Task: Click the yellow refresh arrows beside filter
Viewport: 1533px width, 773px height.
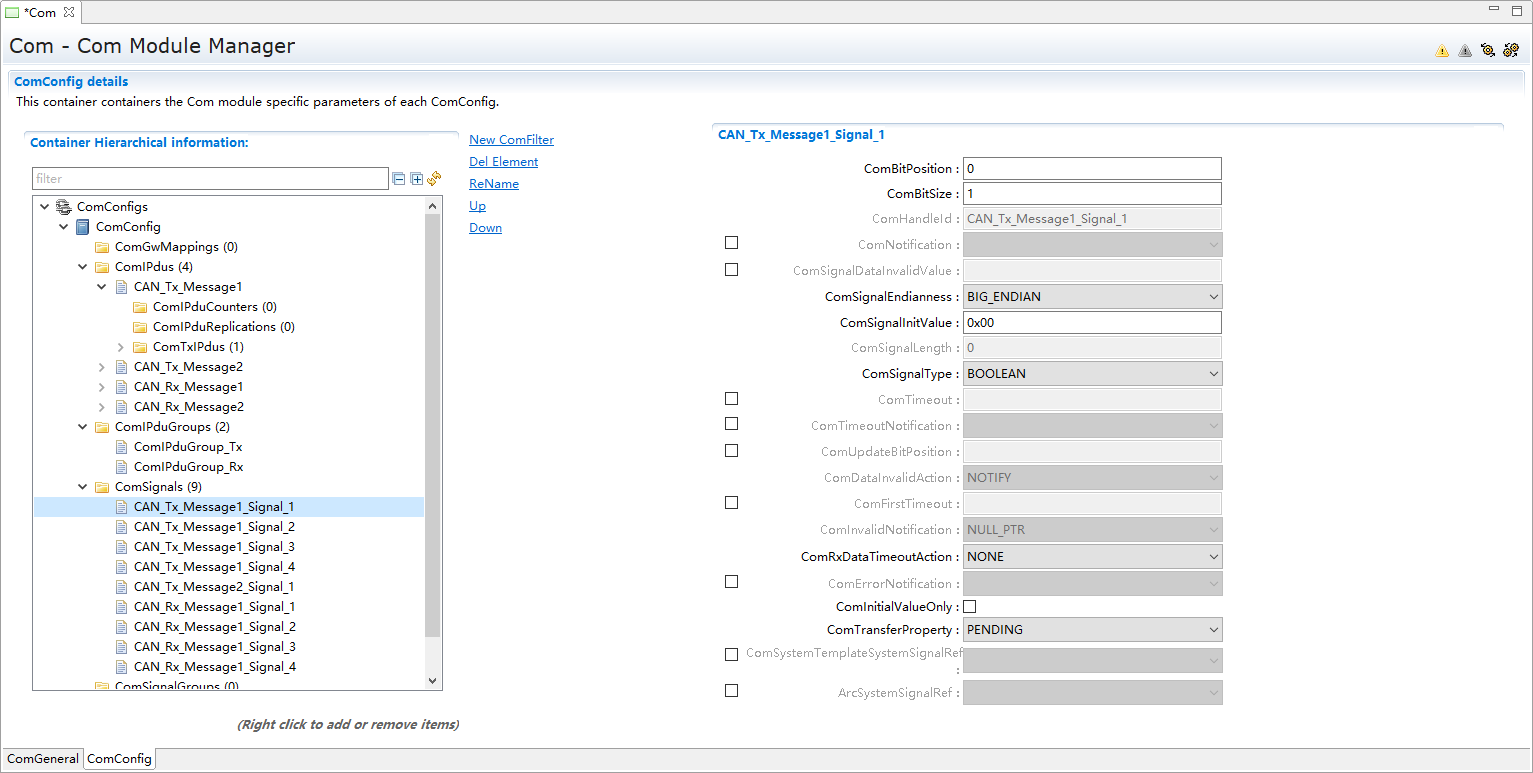Action: coord(434,179)
